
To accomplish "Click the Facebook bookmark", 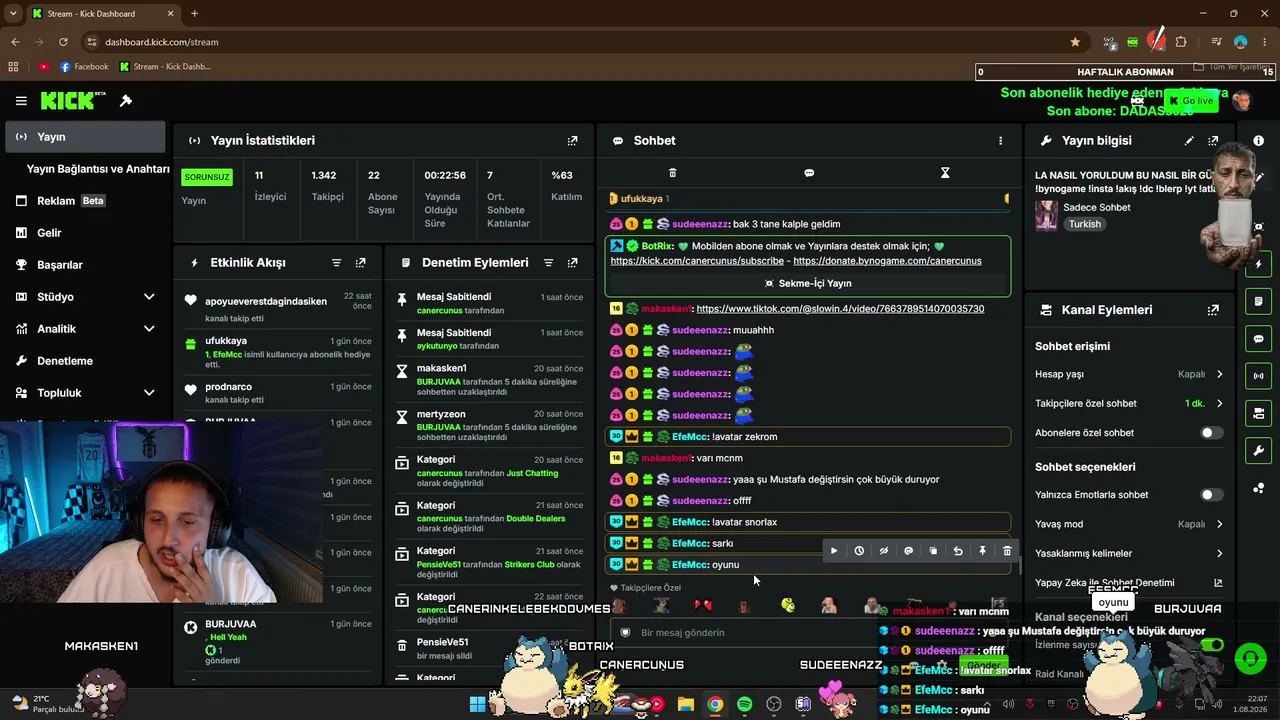I will tap(84, 67).
